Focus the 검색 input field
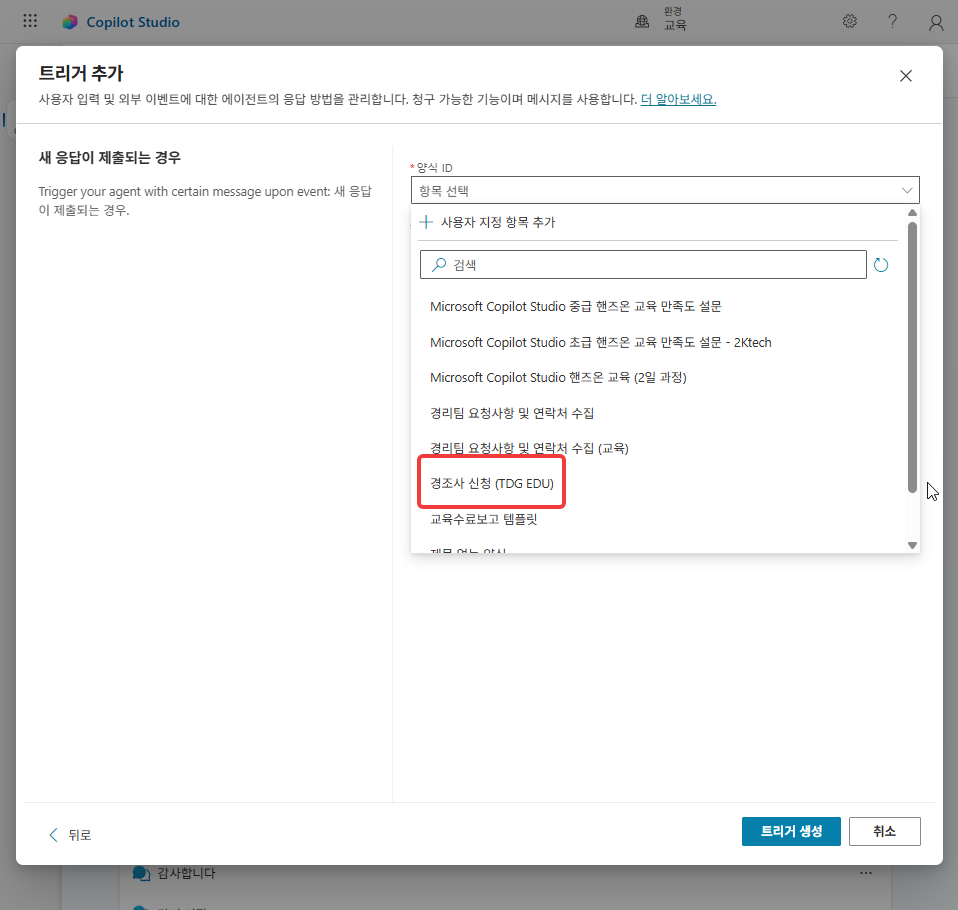 click(x=643, y=265)
